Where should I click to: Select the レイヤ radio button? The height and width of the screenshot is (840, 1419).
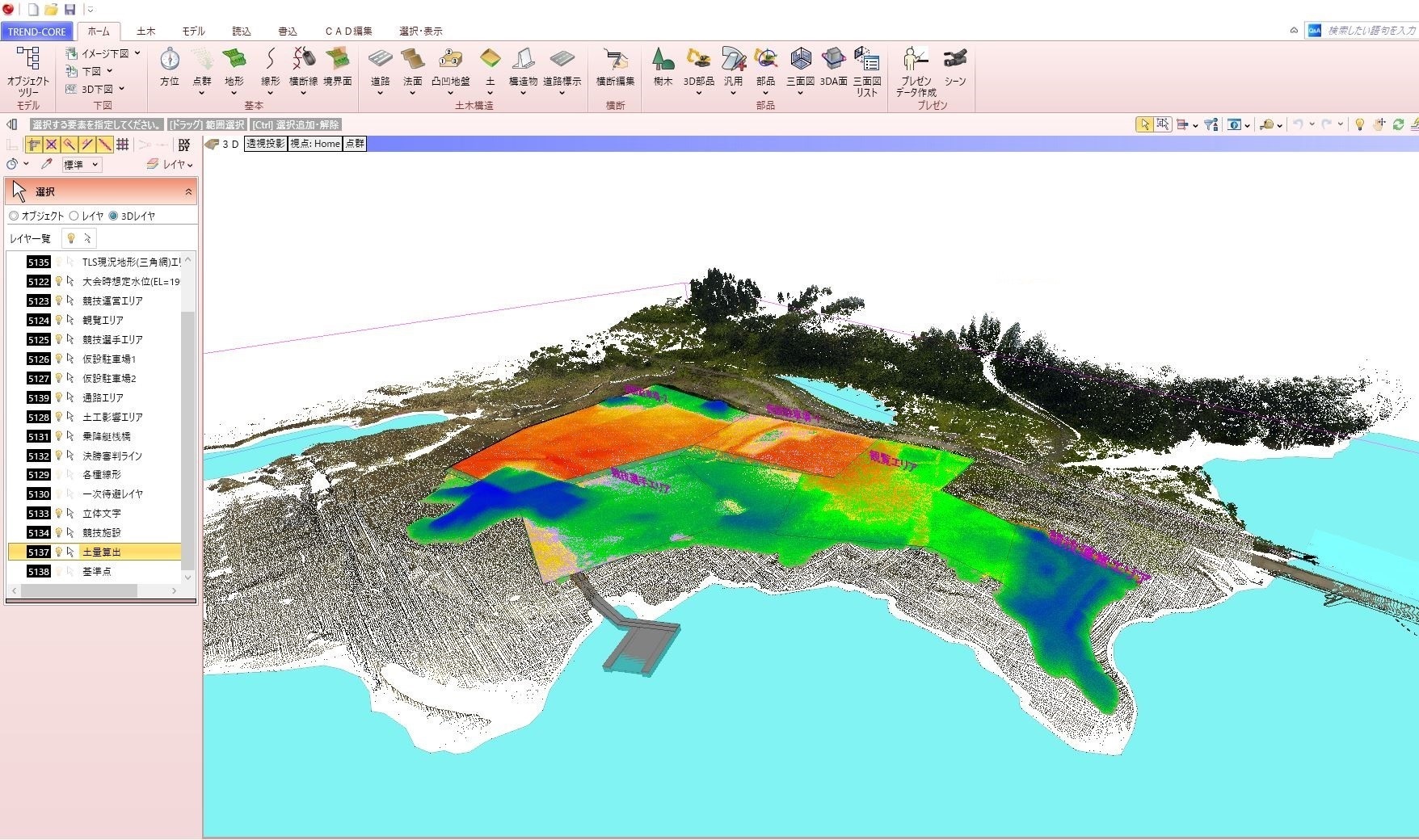74,216
